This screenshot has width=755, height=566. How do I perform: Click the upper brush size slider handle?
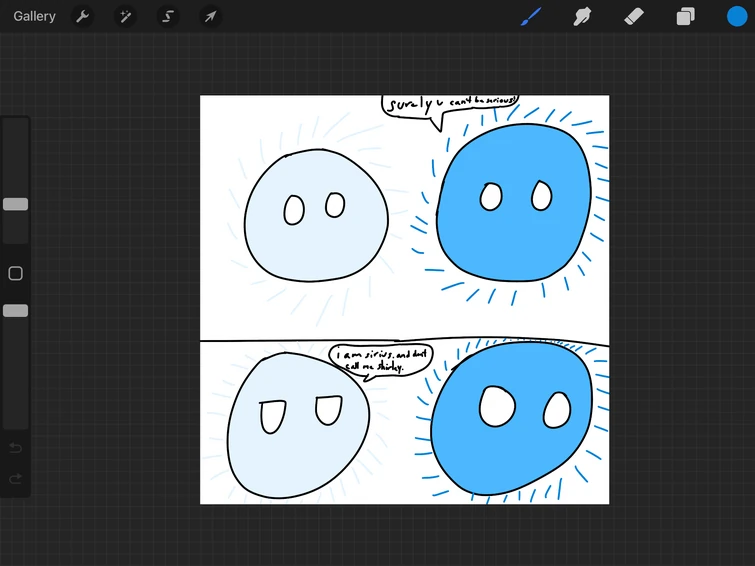point(15,204)
